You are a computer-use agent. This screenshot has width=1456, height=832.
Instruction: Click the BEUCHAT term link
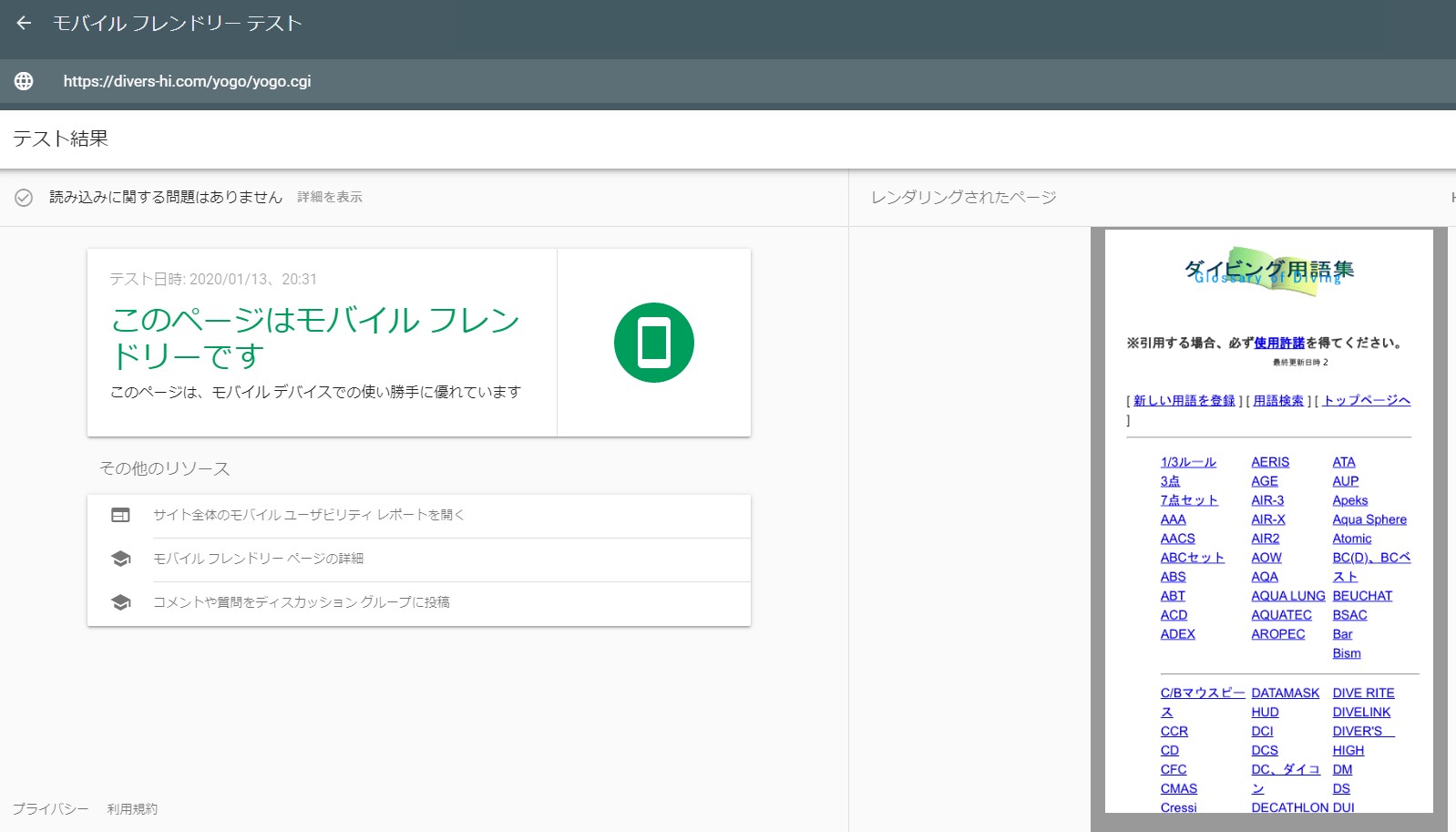point(1362,596)
